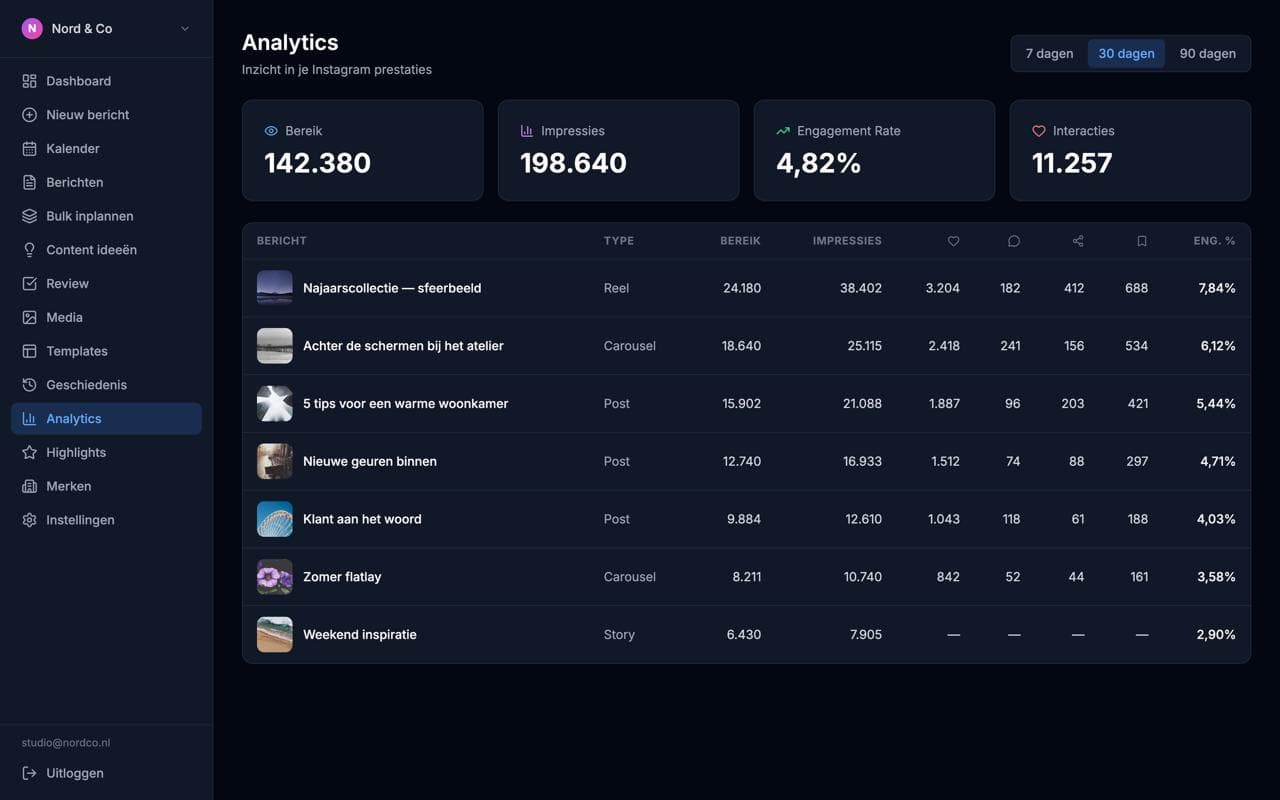1280x800 pixels.
Task: Click the Instellingen gear icon
Action: point(29,520)
